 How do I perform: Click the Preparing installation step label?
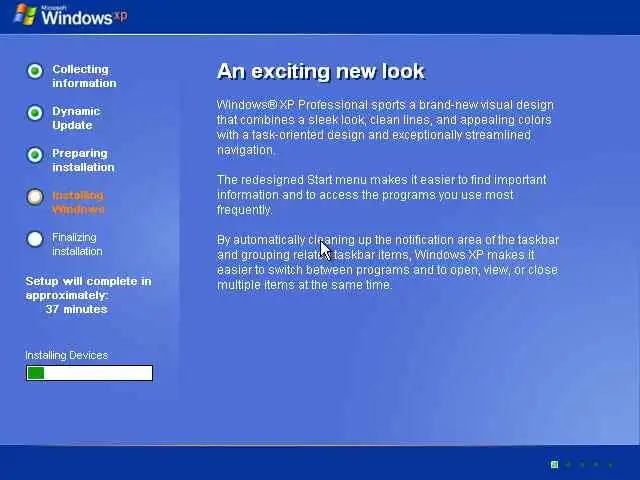click(83, 160)
